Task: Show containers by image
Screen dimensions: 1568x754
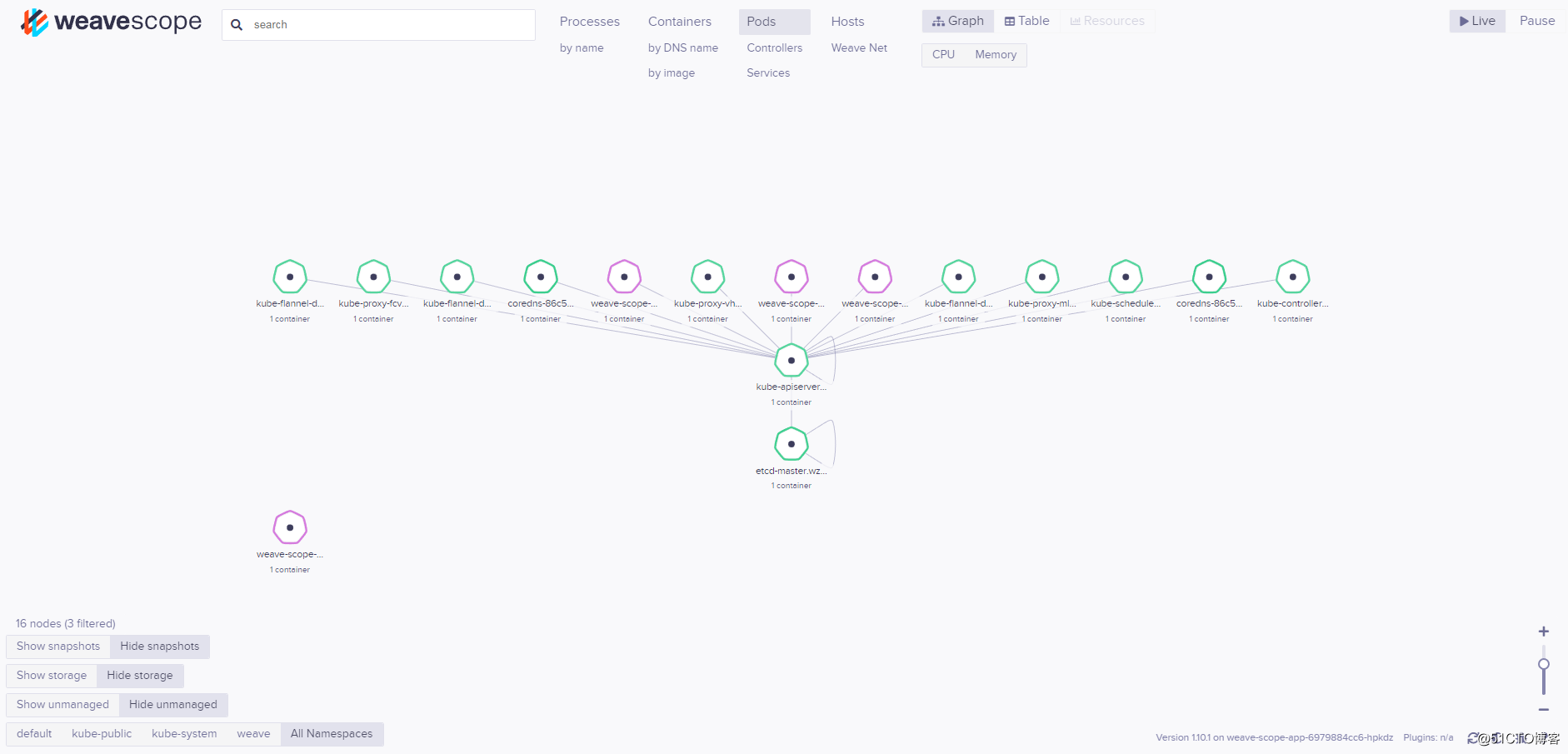Action: click(x=672, y=73)
